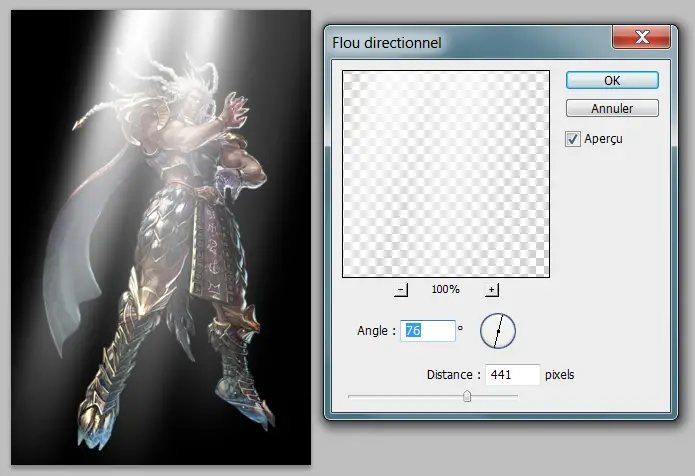Screen dimensions: 695x476
Task: Click the checkerboard preview area
Action: click(x=446, y=174)
